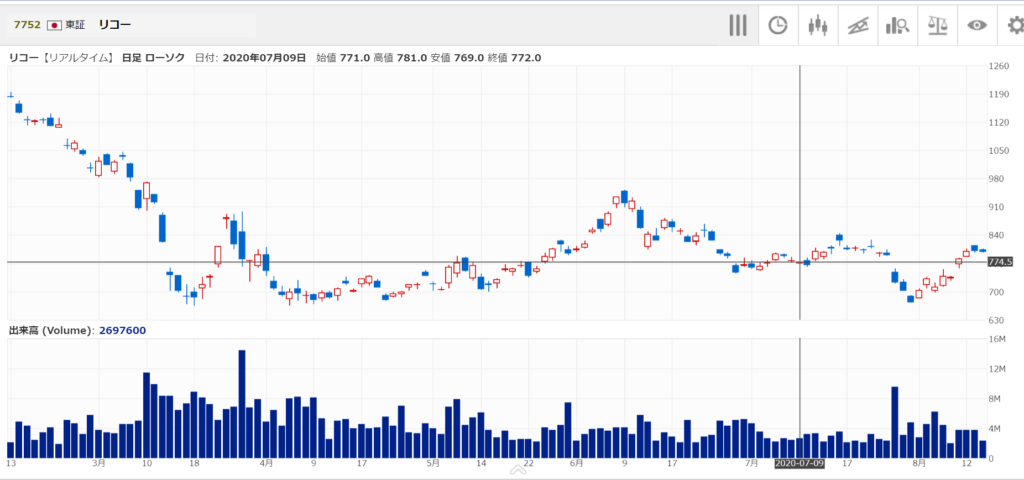Screen dimensions: 1024x480
Task: Click the 630 price axis label
Action: [x=997, y=320]
